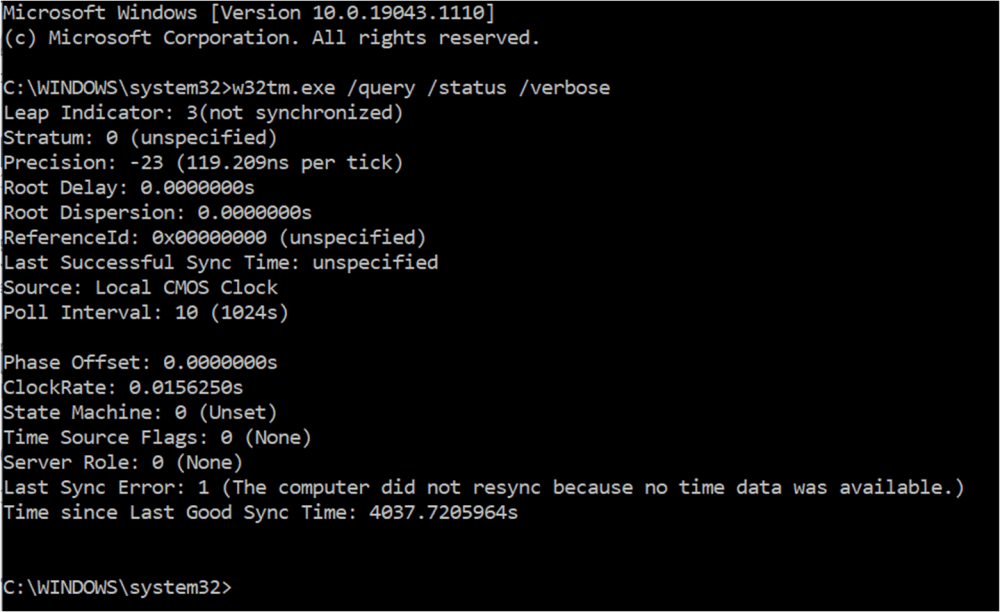Click the Poll Interval 10 (1024s) line

(146, 312)
